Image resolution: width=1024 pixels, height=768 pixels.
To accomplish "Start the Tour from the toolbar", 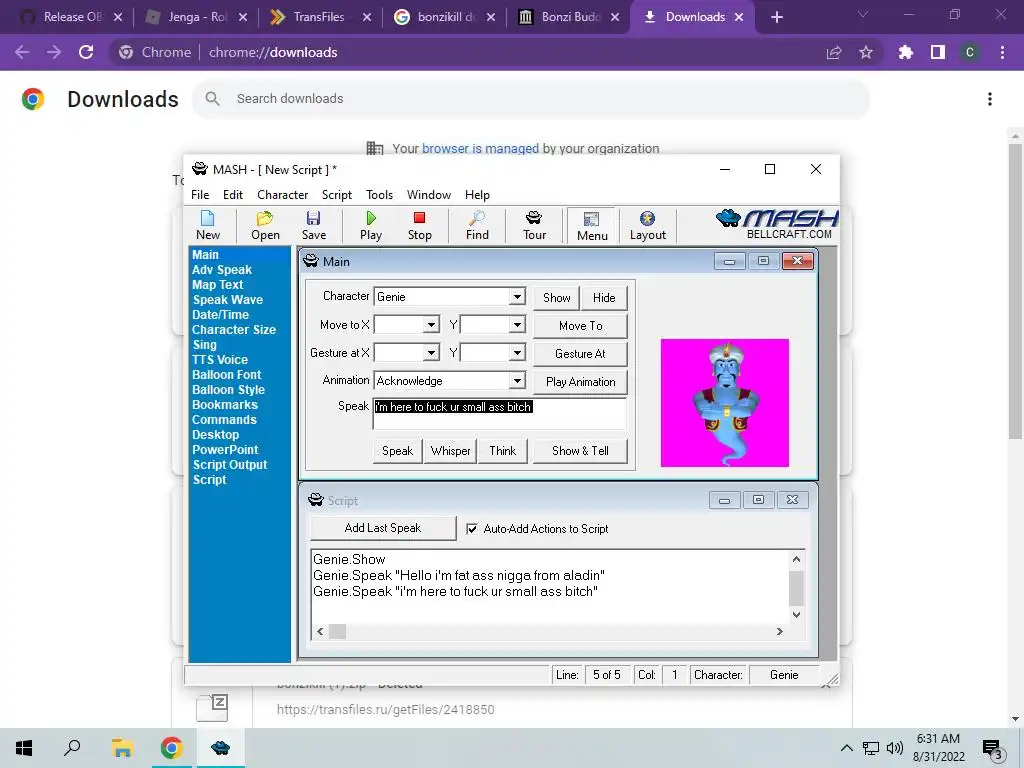I will point(534,225).
